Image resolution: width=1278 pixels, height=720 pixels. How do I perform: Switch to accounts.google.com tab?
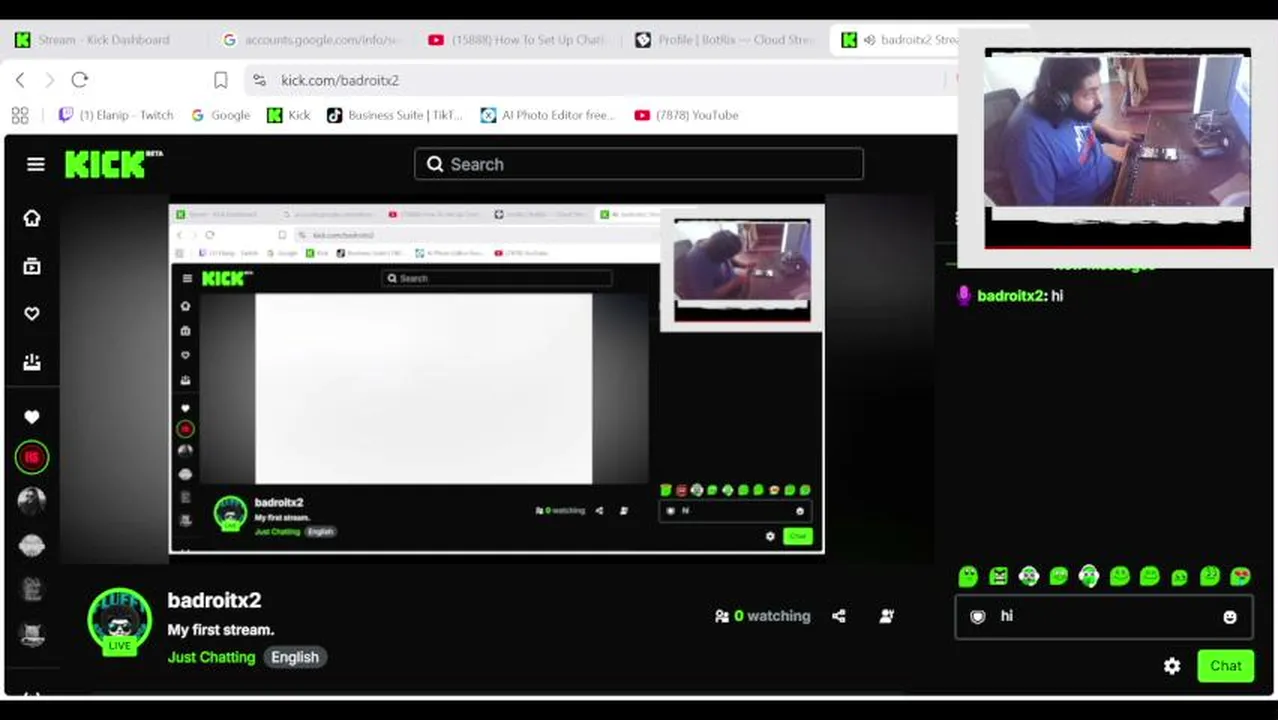click(313, 40)
